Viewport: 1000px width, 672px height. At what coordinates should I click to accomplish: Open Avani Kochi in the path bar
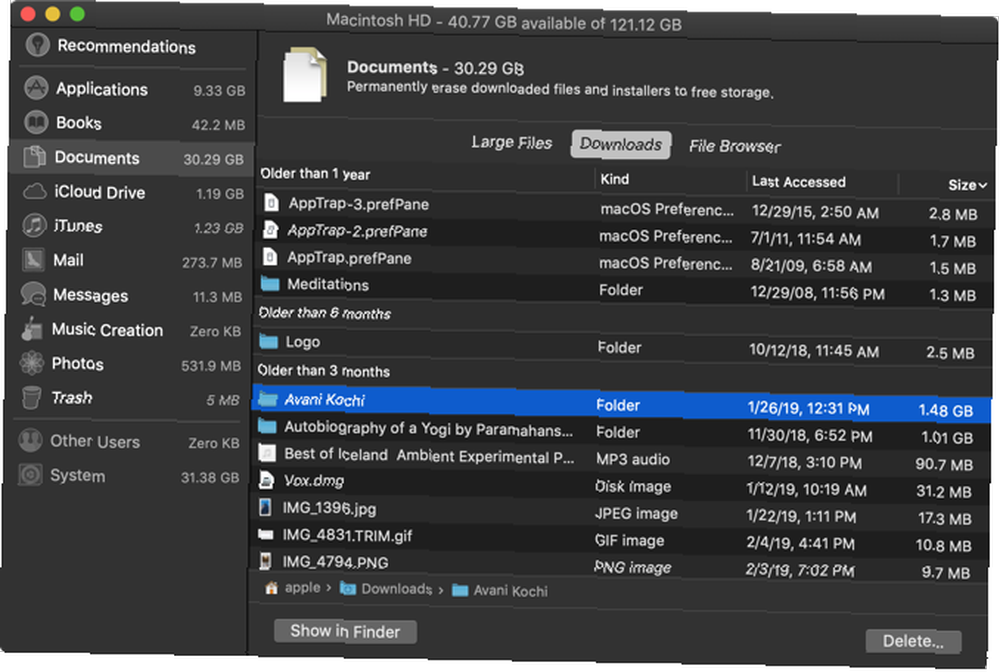[x=499, y=590]
